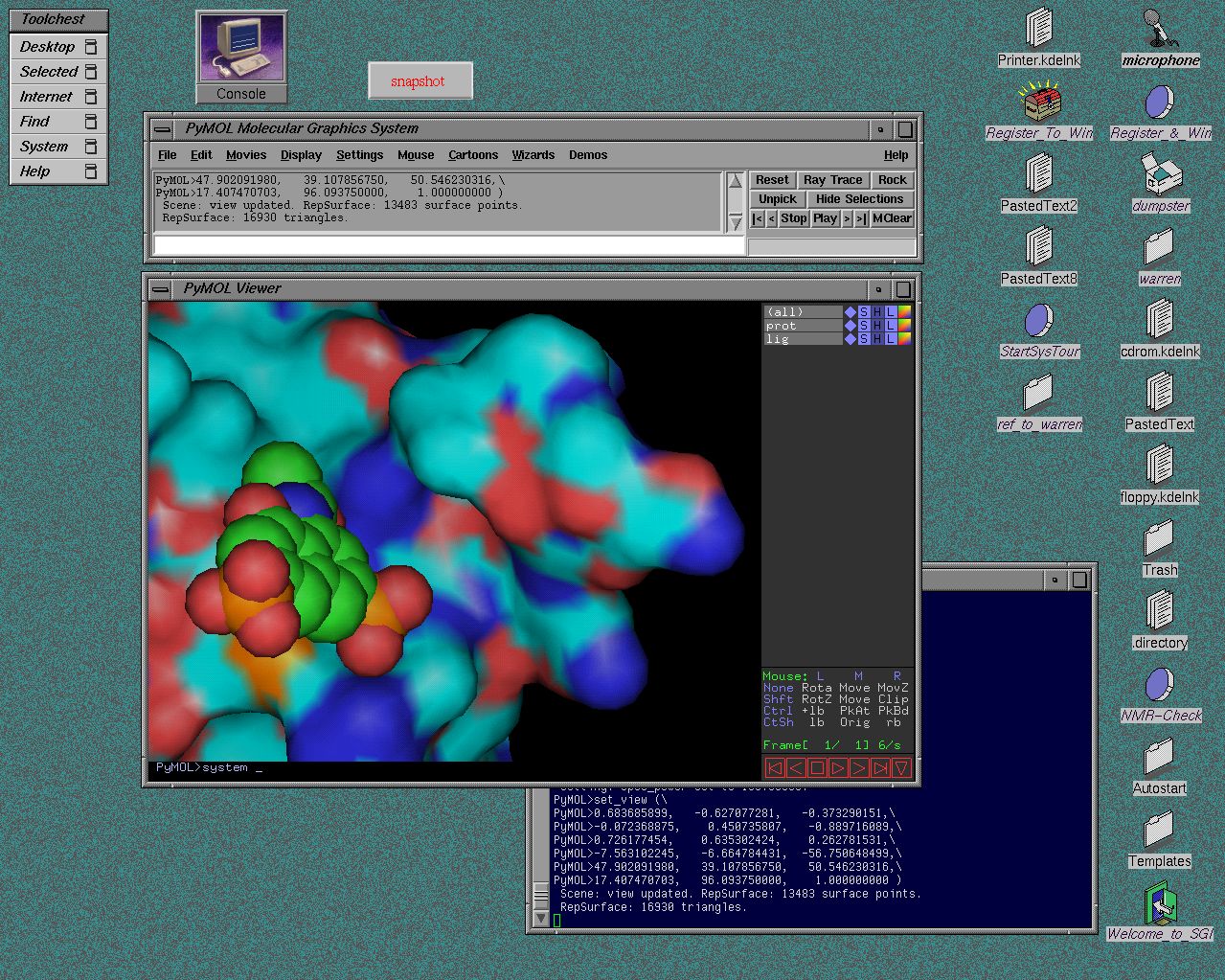Screen dimensions: 1225x980
Task: Click the rewind-to-first-frame icon in the viewer
Action: coord(775,767)
